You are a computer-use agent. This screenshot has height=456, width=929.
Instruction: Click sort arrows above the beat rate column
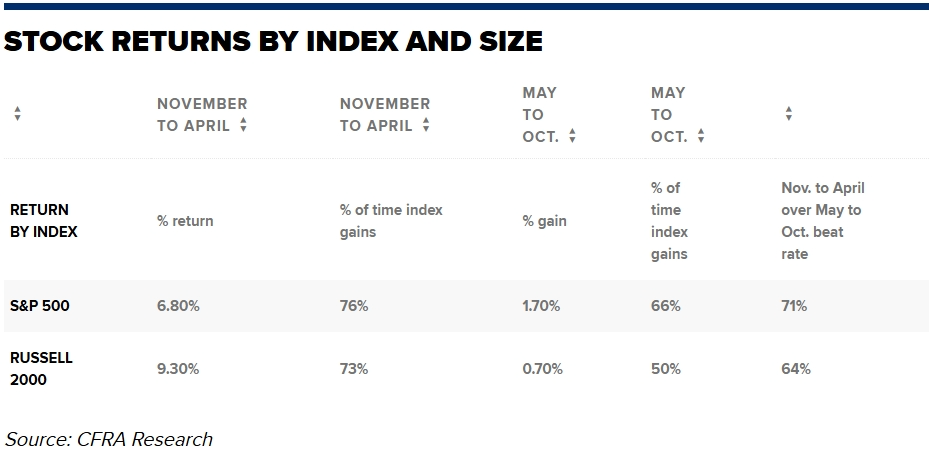(x=788, y=115)
